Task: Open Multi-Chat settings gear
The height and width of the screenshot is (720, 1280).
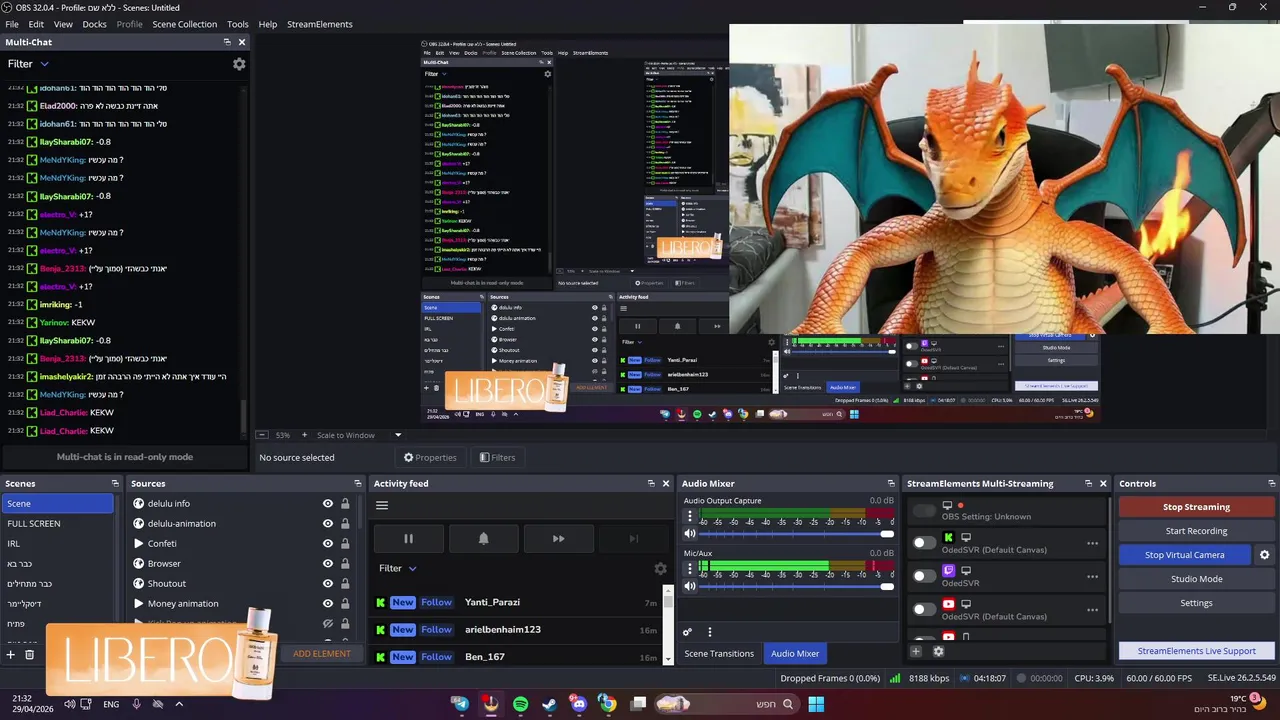Action: coord(239,64)
